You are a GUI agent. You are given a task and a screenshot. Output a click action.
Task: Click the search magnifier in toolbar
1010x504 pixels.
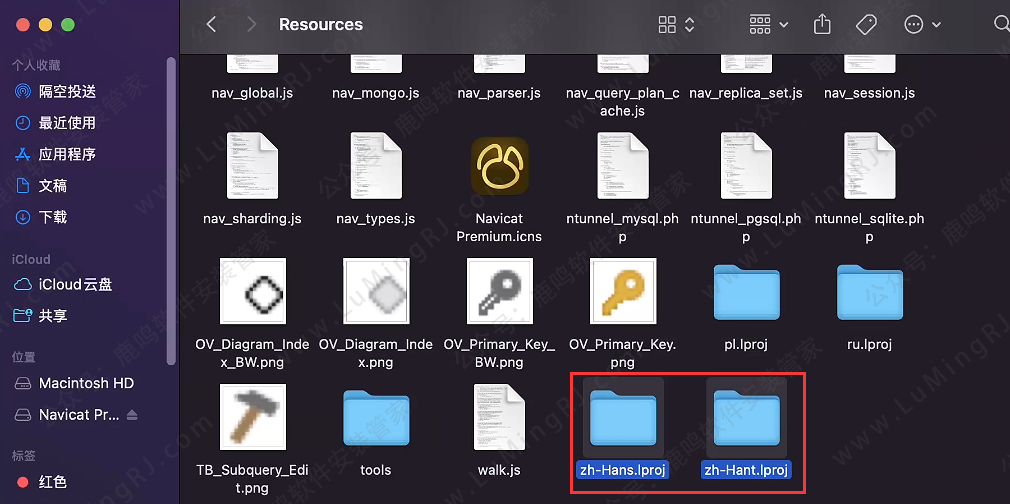click(1000, 24)
